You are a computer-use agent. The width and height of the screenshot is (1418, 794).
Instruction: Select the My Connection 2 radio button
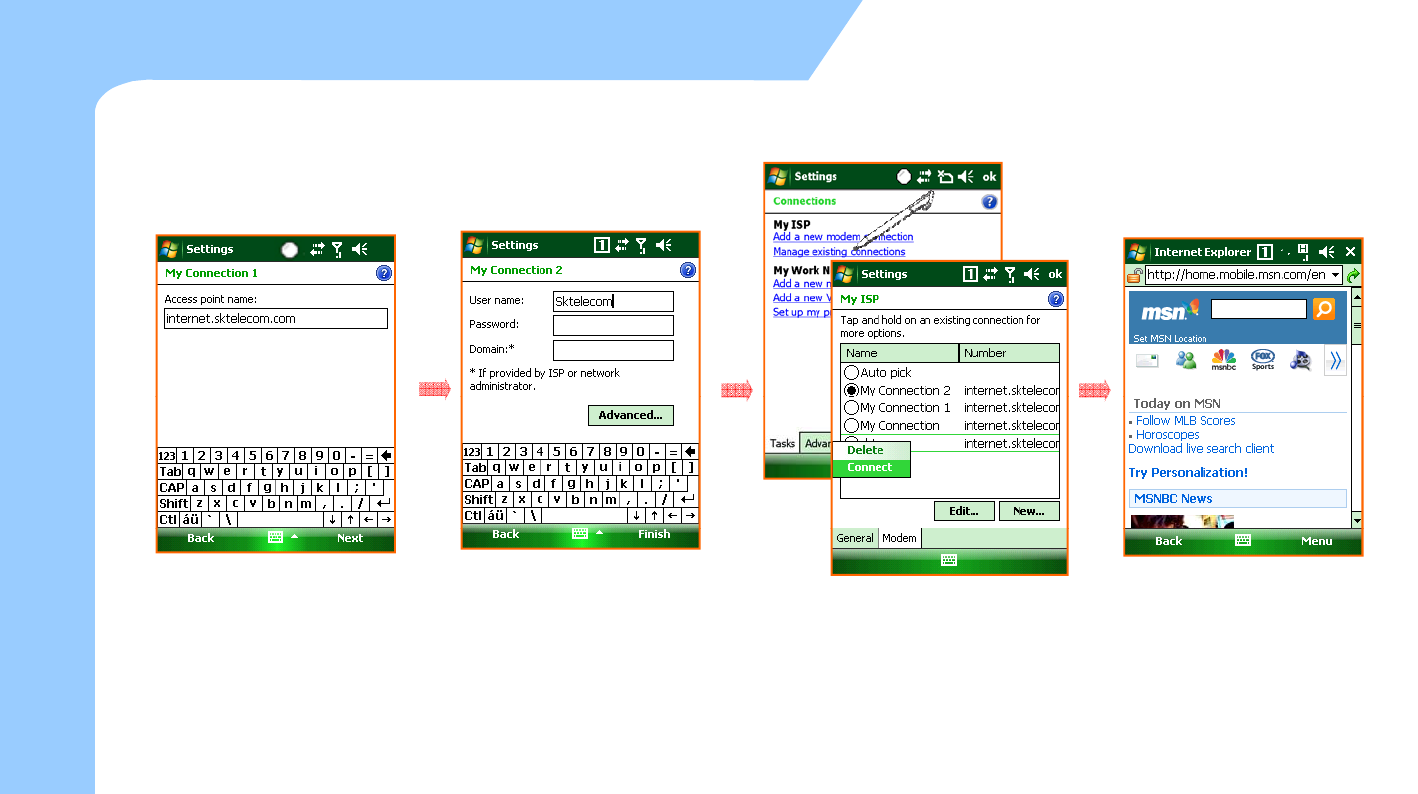click(852, 390)
